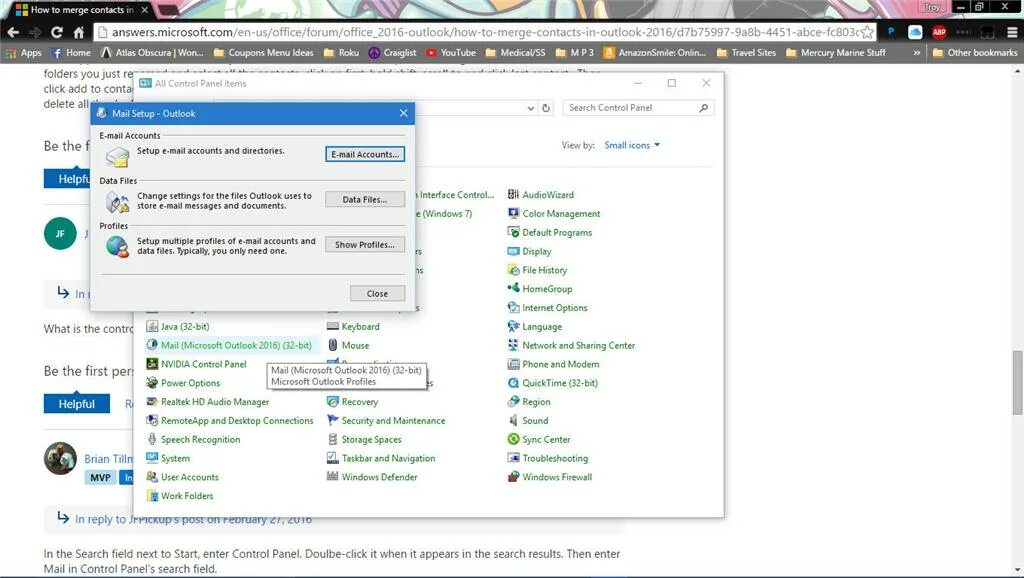Image resolution: width=1024 pixels, height=578 pixels.
Task: Open Show Profiles in Mail Setup
Action: pos(365,244)
